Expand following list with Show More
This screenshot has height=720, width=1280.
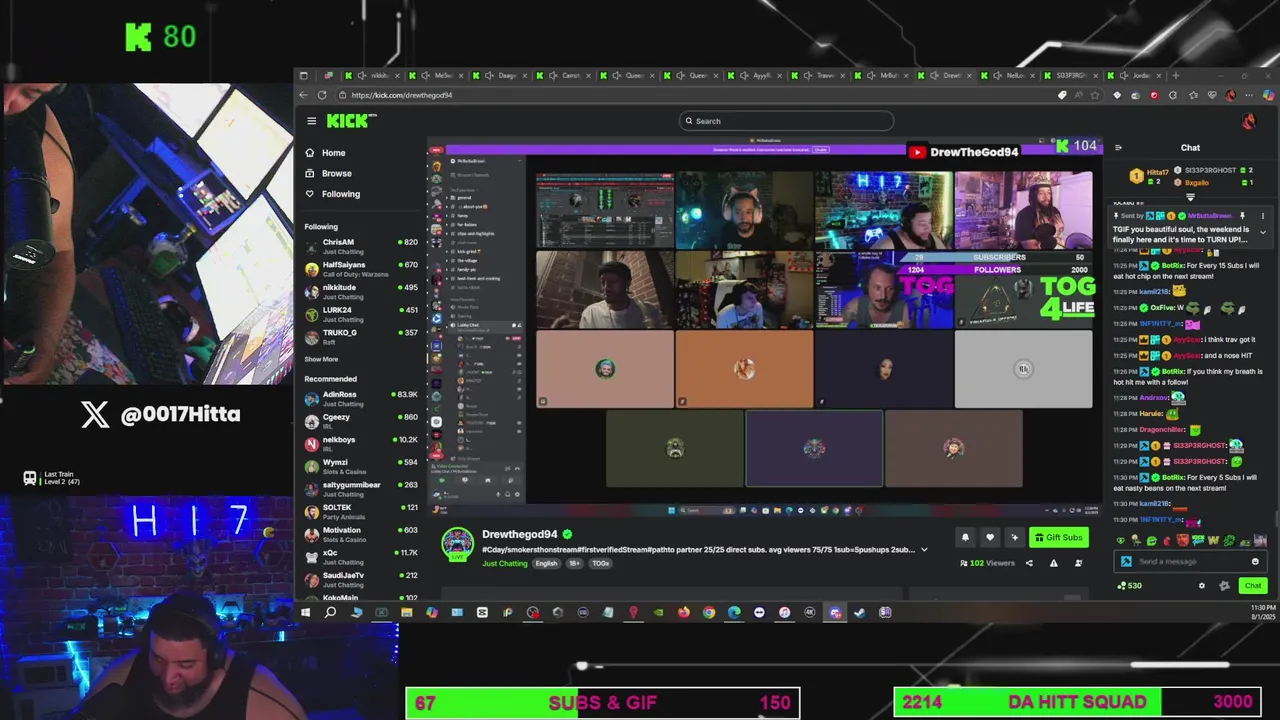click(321, 359)
